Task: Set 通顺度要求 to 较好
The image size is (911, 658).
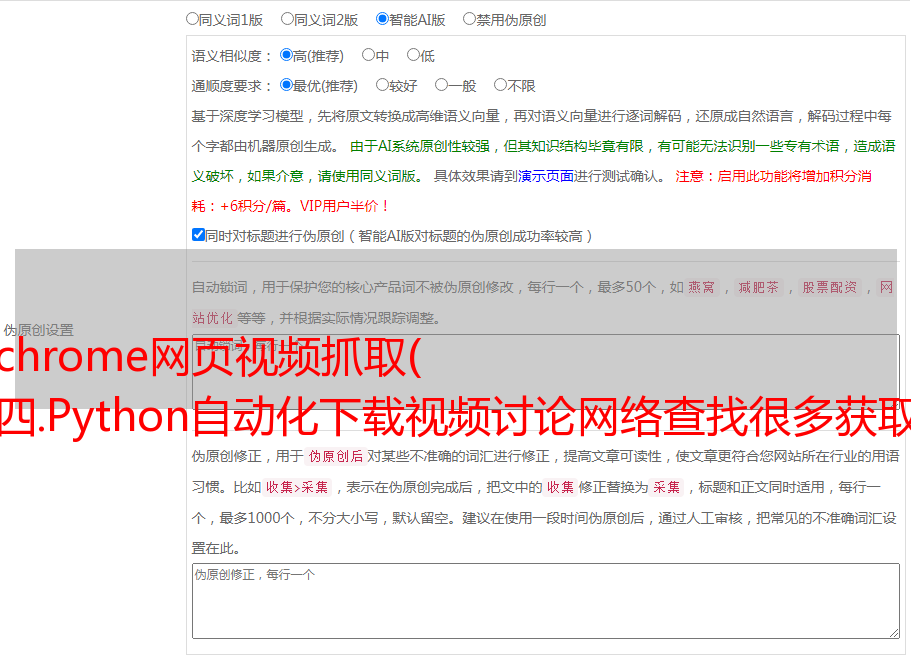Action: [x=382, y=85]
